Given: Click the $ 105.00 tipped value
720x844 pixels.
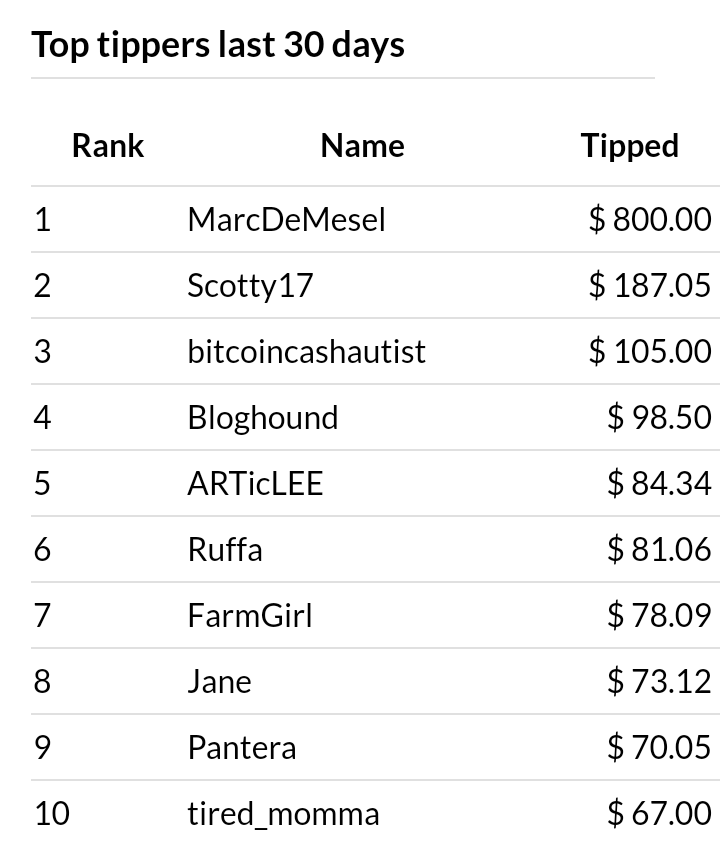Looking at the screenshot, I should [650, 351].
